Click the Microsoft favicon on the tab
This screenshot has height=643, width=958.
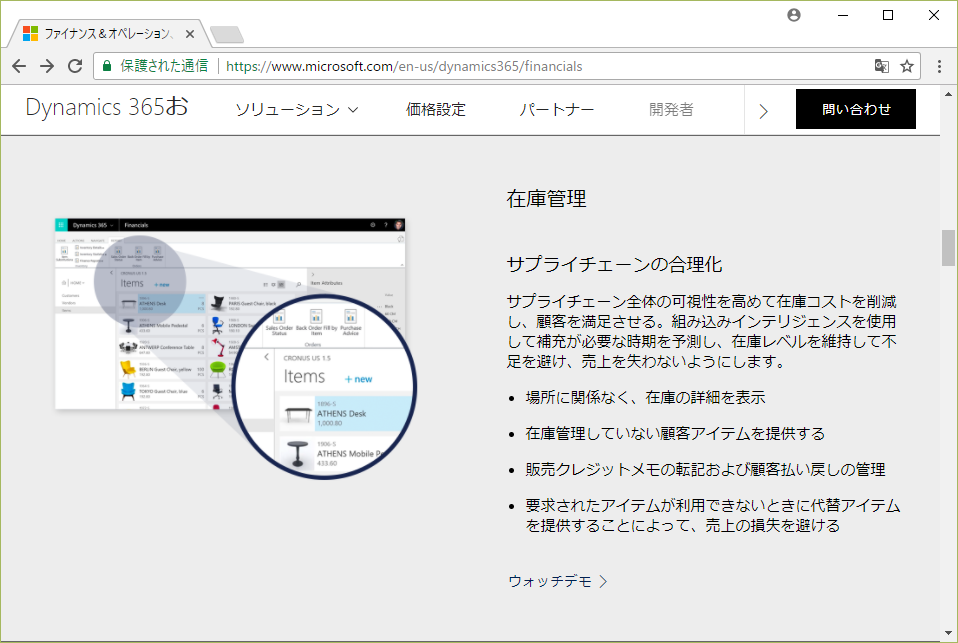[31, 34]
